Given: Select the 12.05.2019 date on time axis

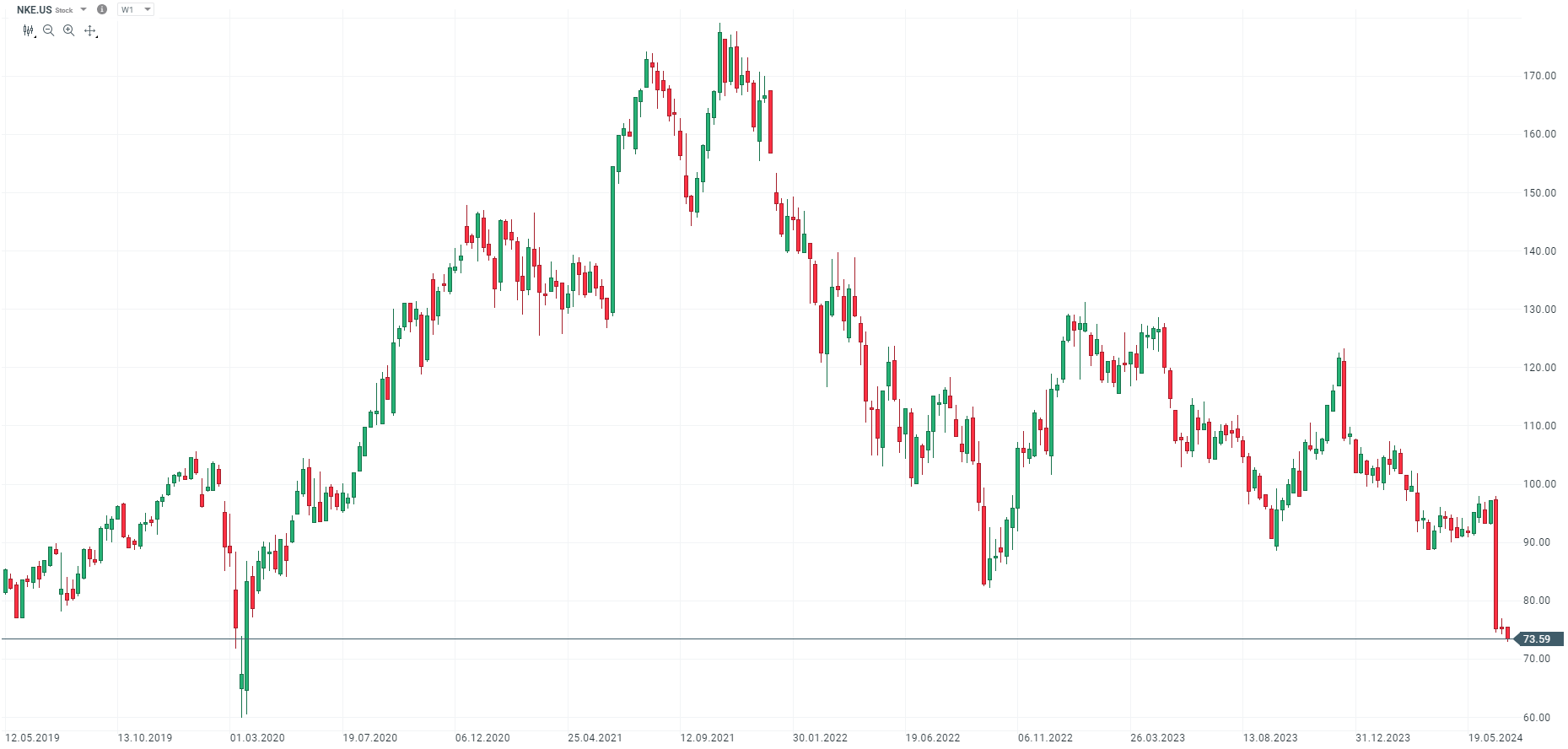Looking at the screenshot, I should click(x=33, y=738).
